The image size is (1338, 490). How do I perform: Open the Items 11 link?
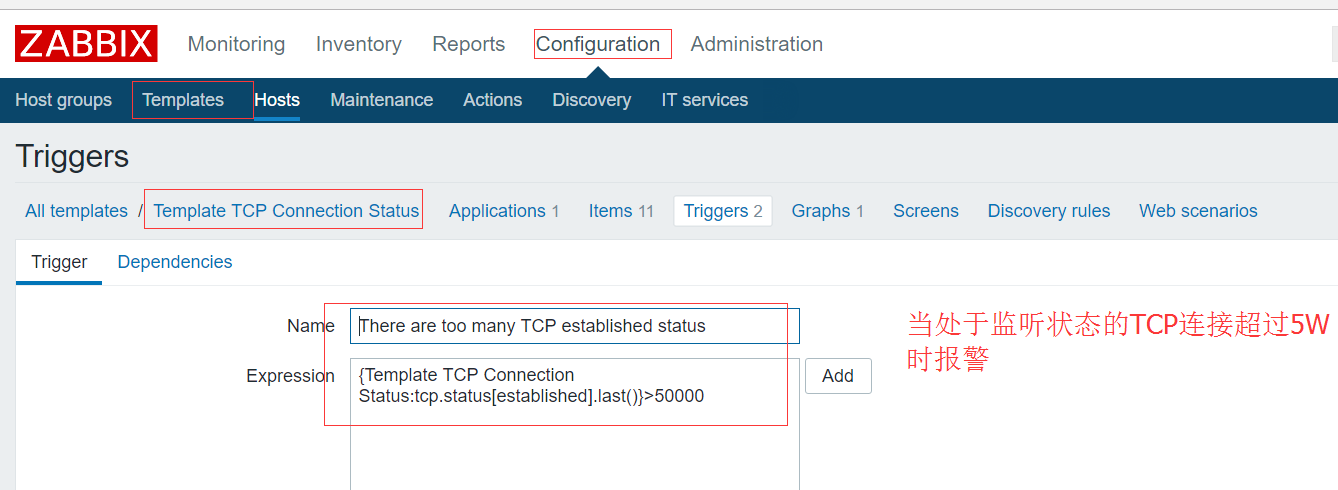621,211
